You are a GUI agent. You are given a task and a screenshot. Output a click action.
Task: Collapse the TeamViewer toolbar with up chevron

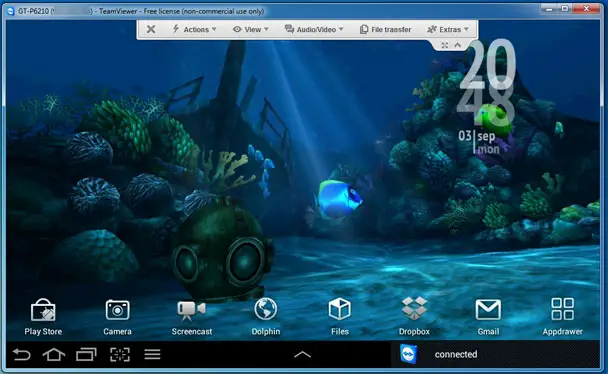(x=458, y=45)
